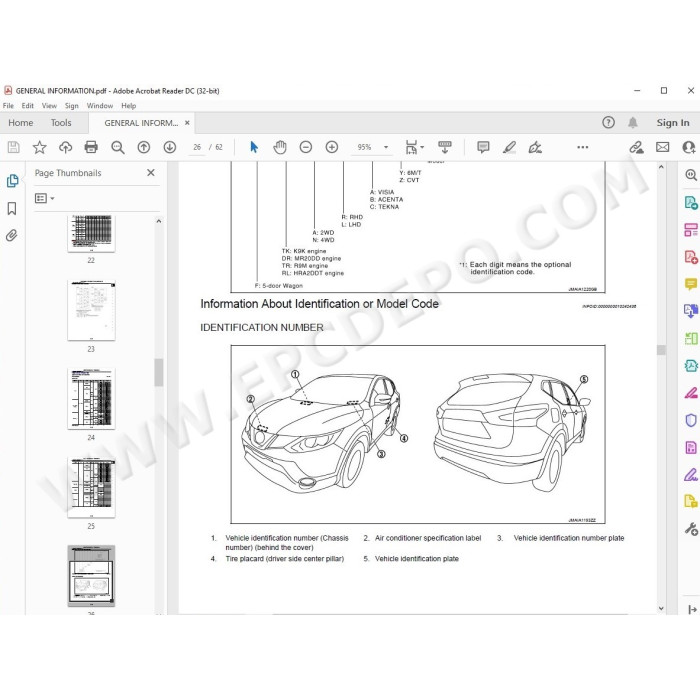Click the document vertical scrollbar thumb

pyautogui.click(x=661, y=350)
